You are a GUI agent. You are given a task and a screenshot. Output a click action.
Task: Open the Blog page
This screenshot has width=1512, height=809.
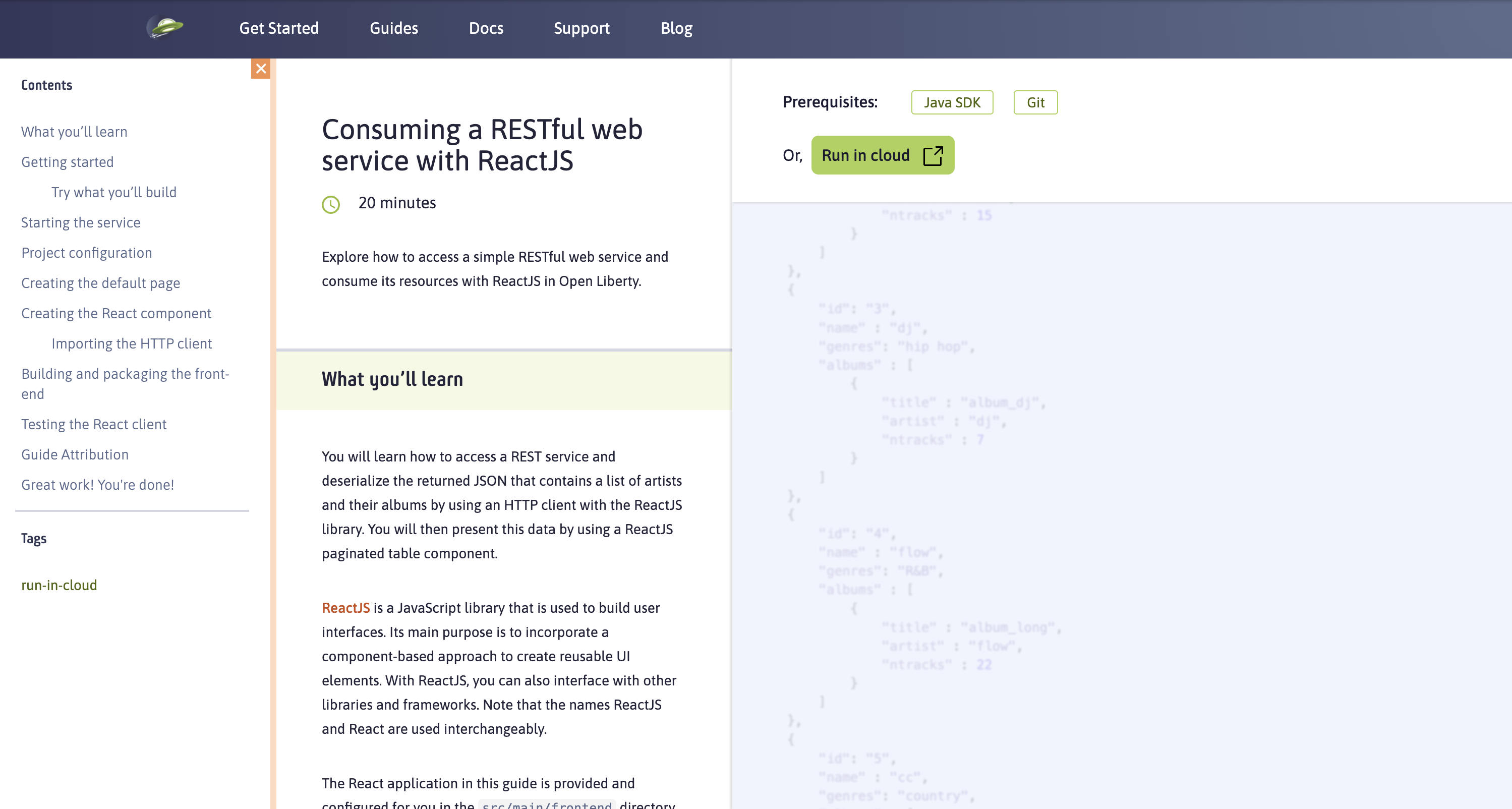pyautogui.click(x=676, y=28)
